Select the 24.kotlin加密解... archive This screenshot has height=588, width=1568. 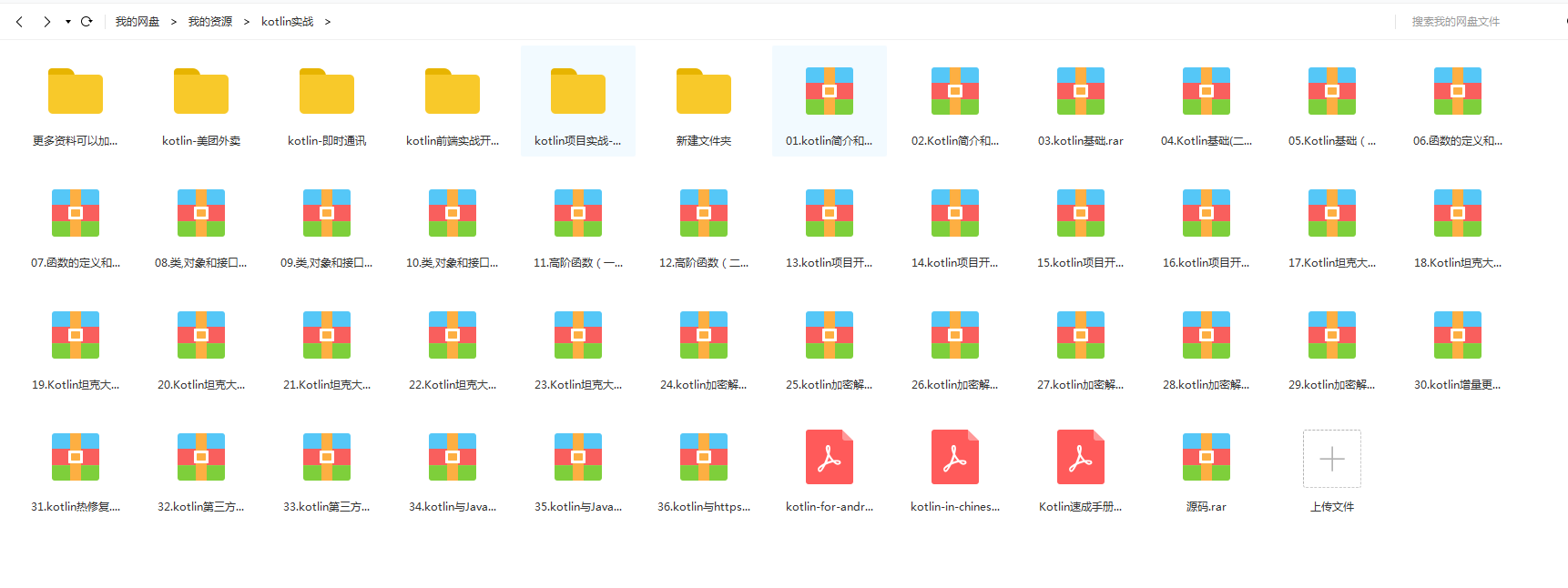(704, 335)
